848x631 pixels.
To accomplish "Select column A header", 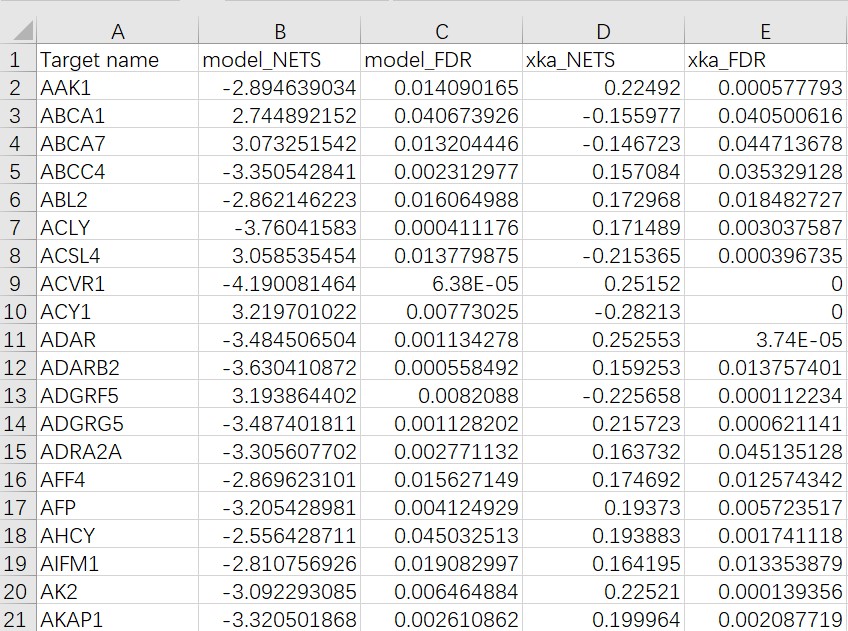I will pyautogui.click(x=117, y=31).
